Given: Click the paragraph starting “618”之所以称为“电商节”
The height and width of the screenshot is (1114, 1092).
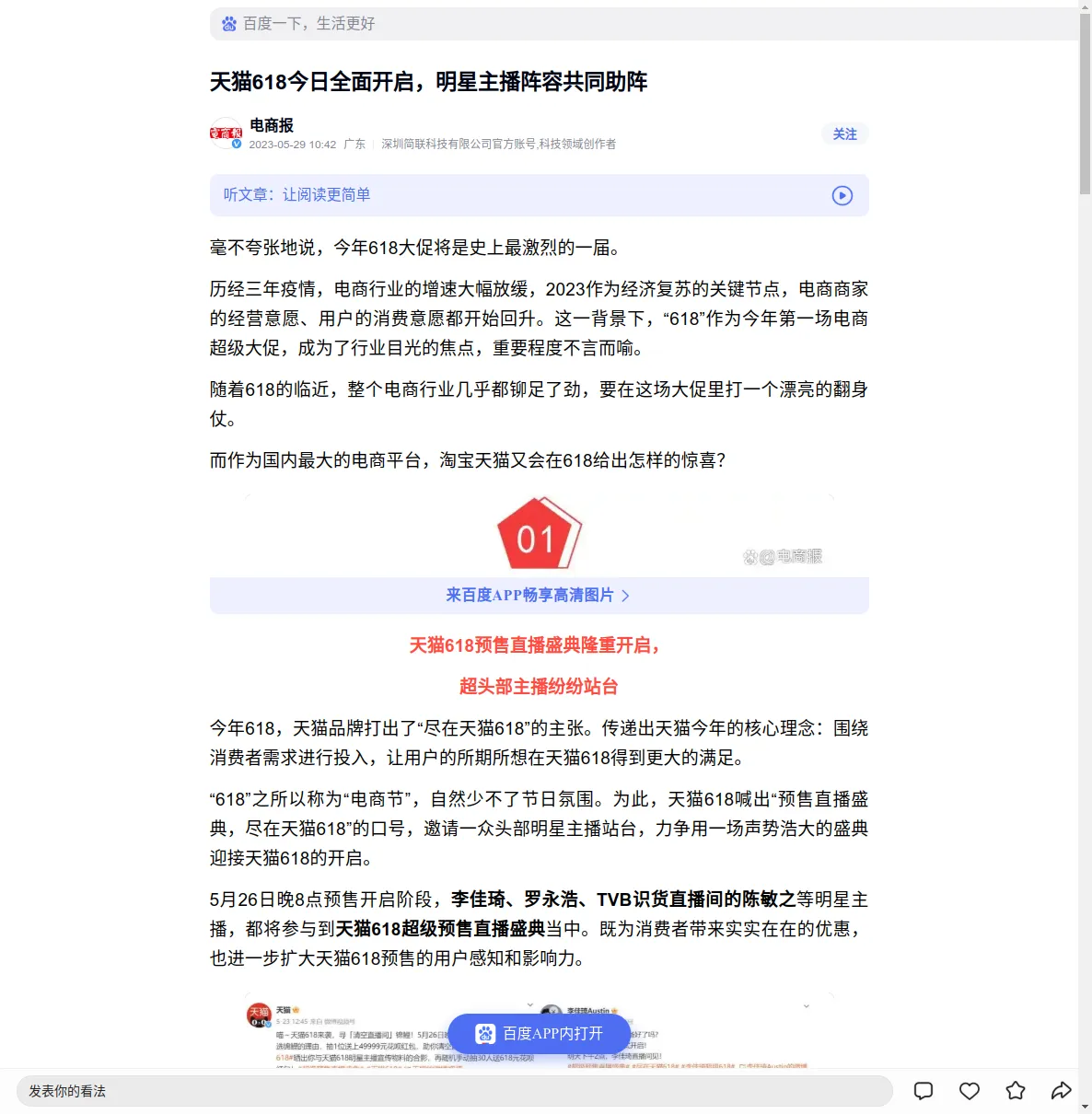Looking at the screenshot, I should click(539, 829).
